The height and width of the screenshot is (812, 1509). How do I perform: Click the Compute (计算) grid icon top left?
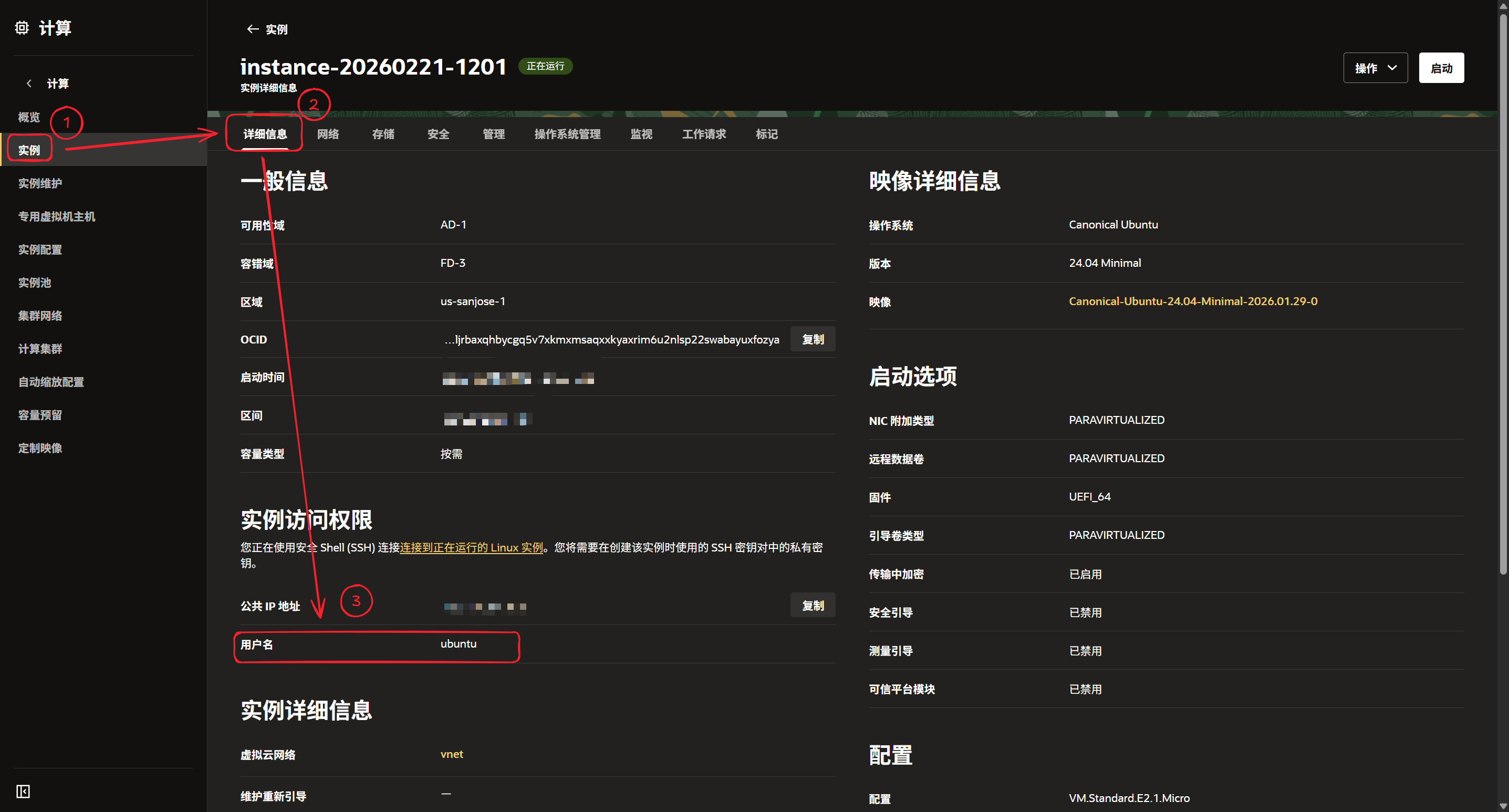point(22,27)
